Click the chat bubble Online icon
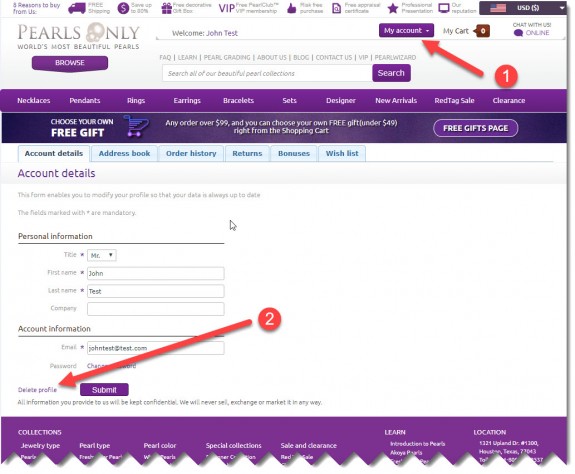Image resolution: width=575 pixels, height=474 pixels. [x=518, y=33]
